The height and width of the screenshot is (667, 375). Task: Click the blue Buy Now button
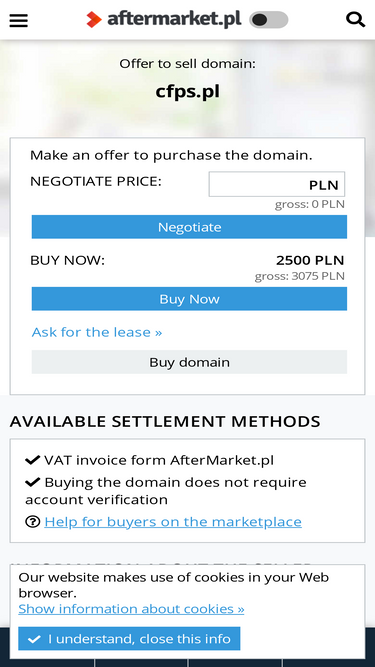[189, 299]
